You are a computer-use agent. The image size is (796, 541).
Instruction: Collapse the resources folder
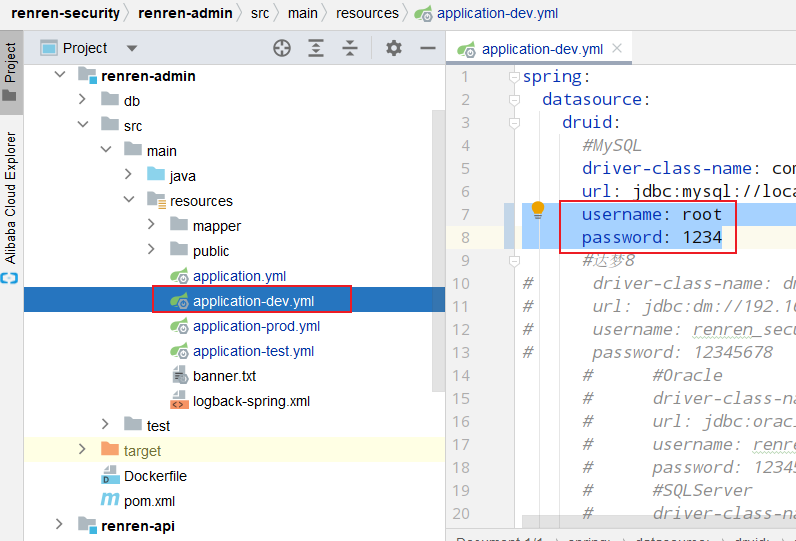(129, 199)
